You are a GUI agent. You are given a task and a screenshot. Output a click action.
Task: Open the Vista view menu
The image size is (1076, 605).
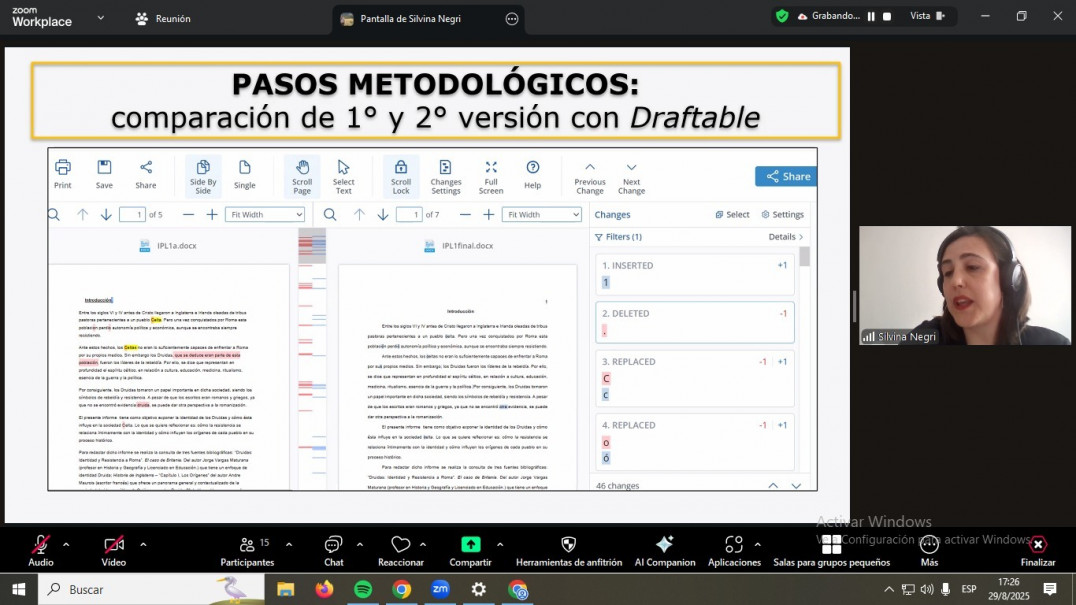click(927, 16)
